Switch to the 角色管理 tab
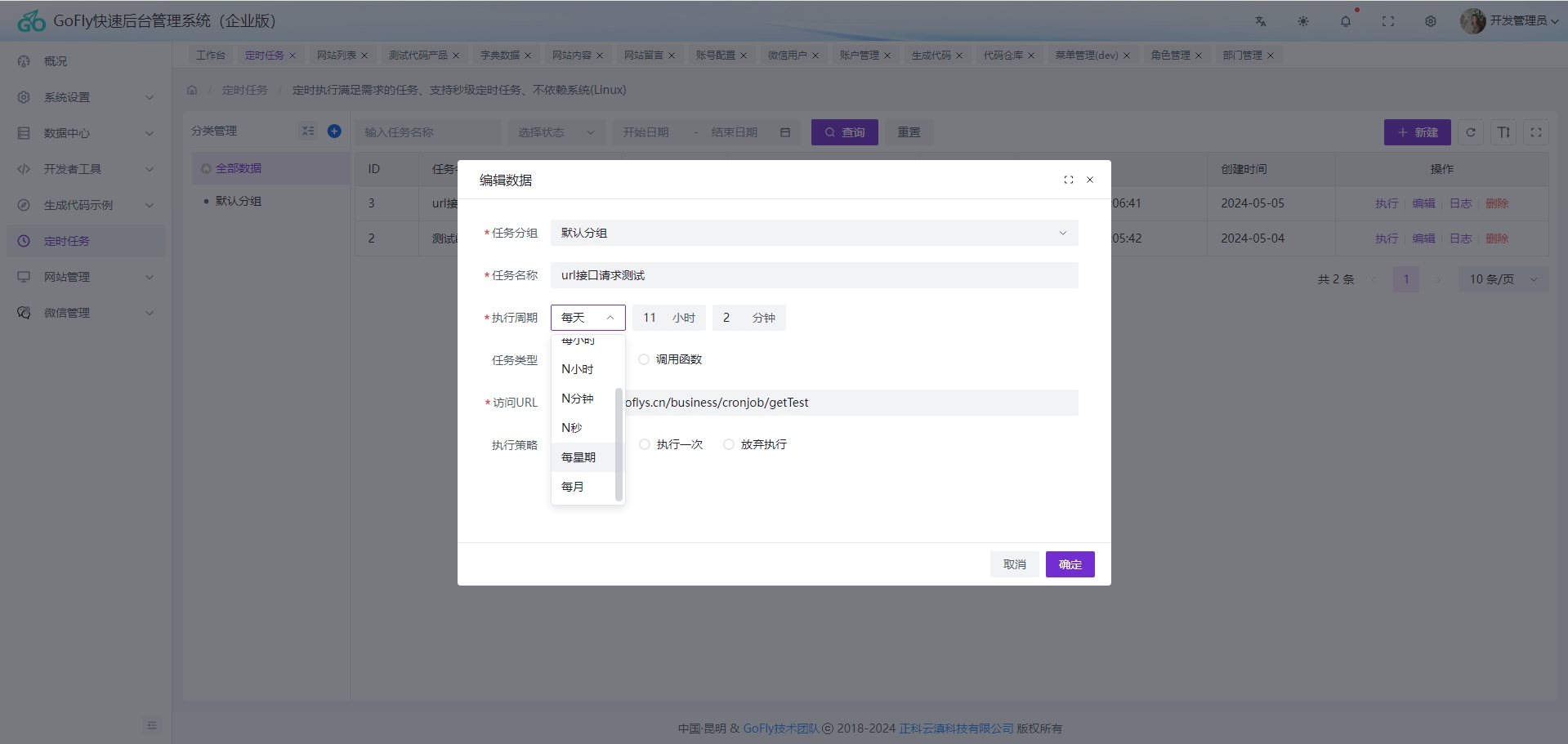Image resolution: width=1568 pixels, height=744 pixels. point(1171,56)
